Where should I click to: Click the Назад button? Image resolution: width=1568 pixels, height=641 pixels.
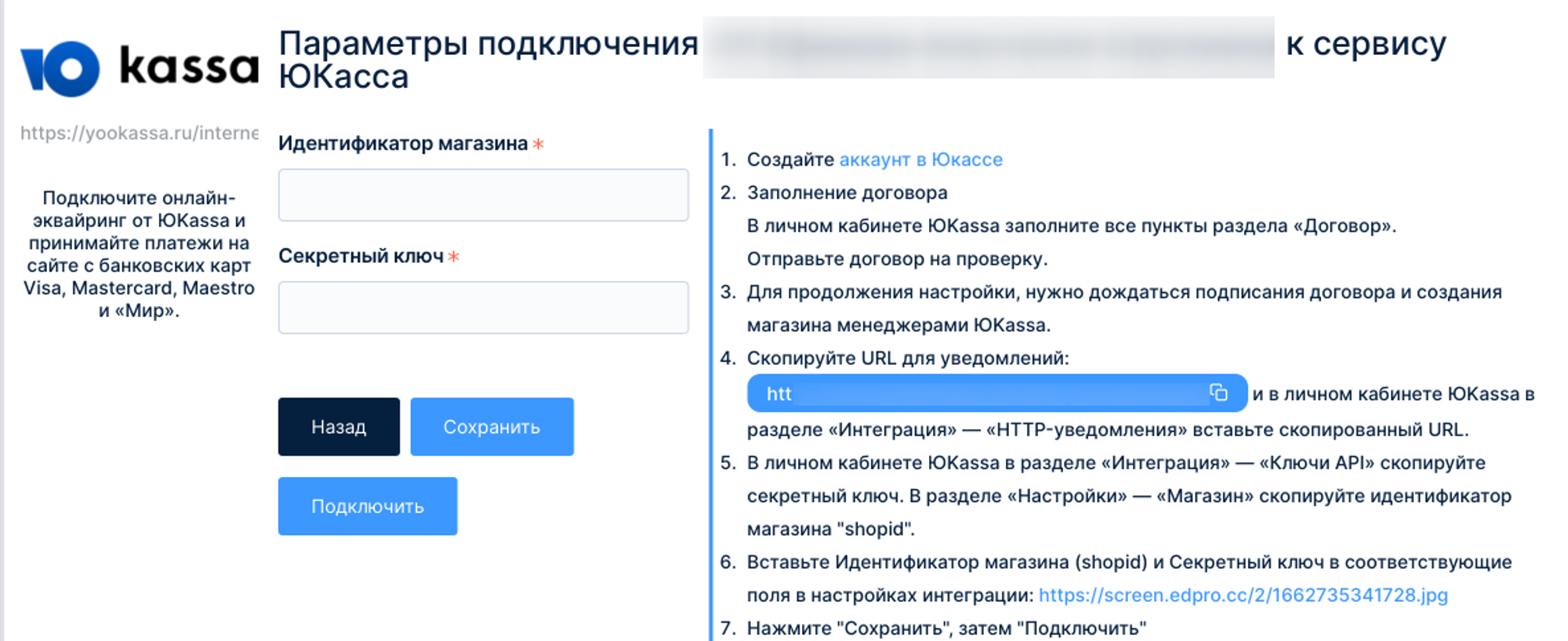(339, 427)
